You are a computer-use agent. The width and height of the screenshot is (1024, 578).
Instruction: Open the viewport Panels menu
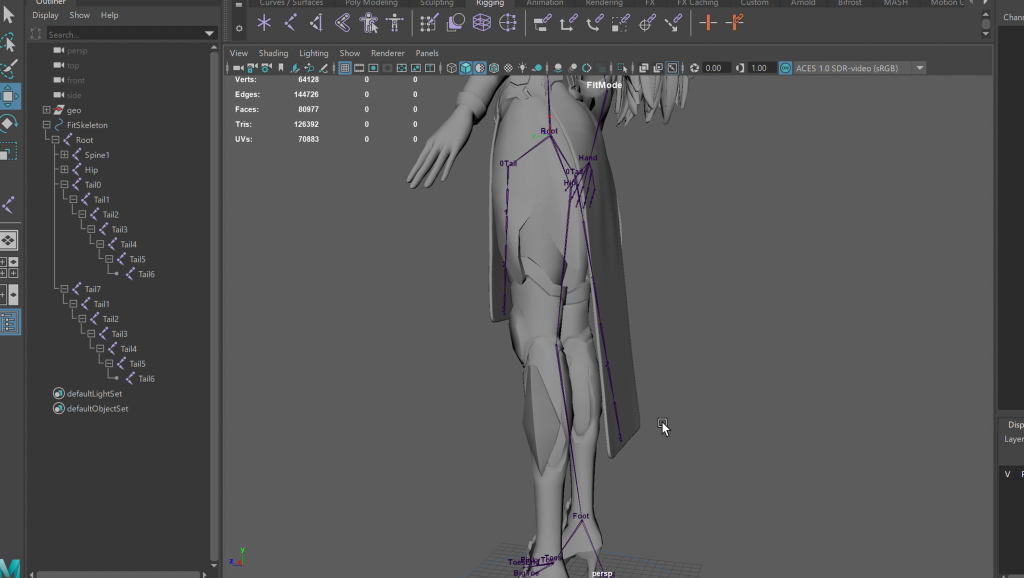[427, 53]
